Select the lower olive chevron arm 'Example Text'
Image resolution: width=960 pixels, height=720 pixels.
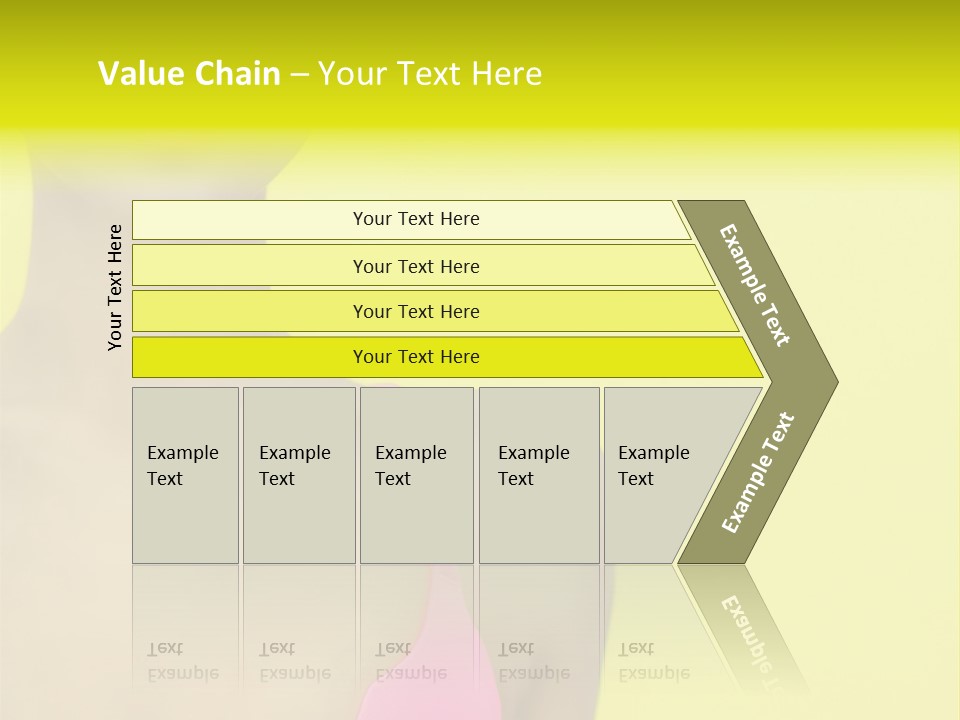click(x=757, y=474)
